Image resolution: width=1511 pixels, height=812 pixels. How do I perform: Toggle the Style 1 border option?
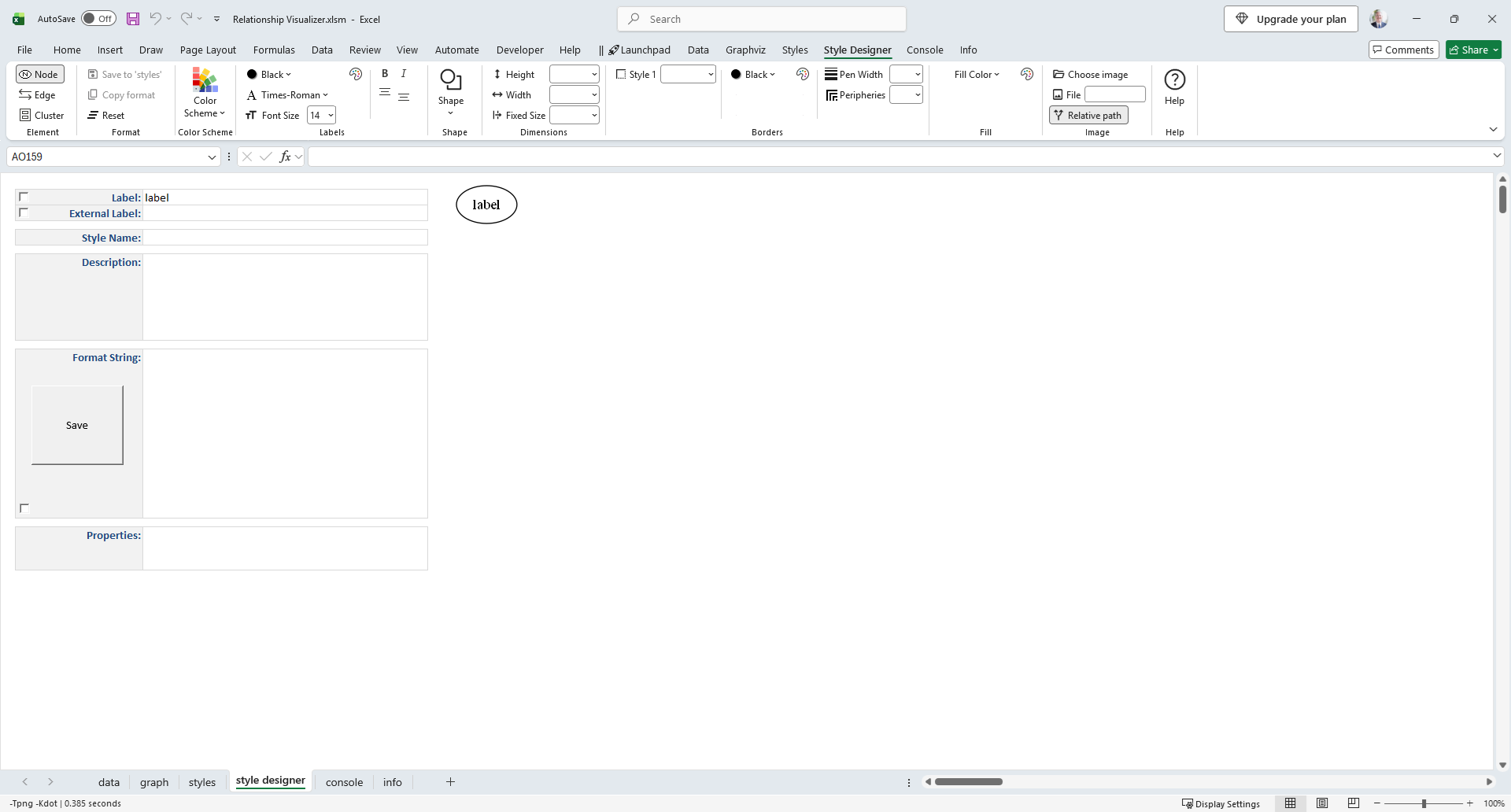636,74
